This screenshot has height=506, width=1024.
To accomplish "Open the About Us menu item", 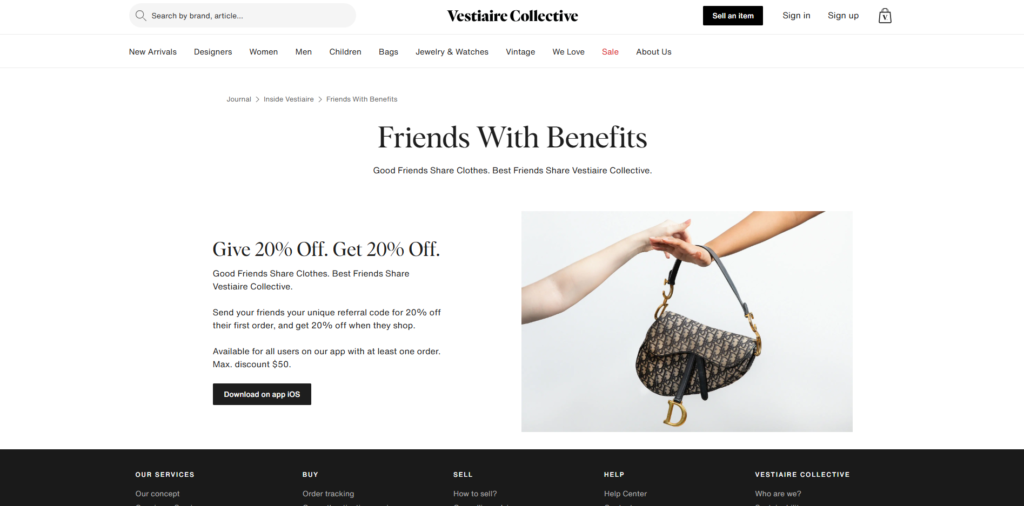I will [654, 52].
